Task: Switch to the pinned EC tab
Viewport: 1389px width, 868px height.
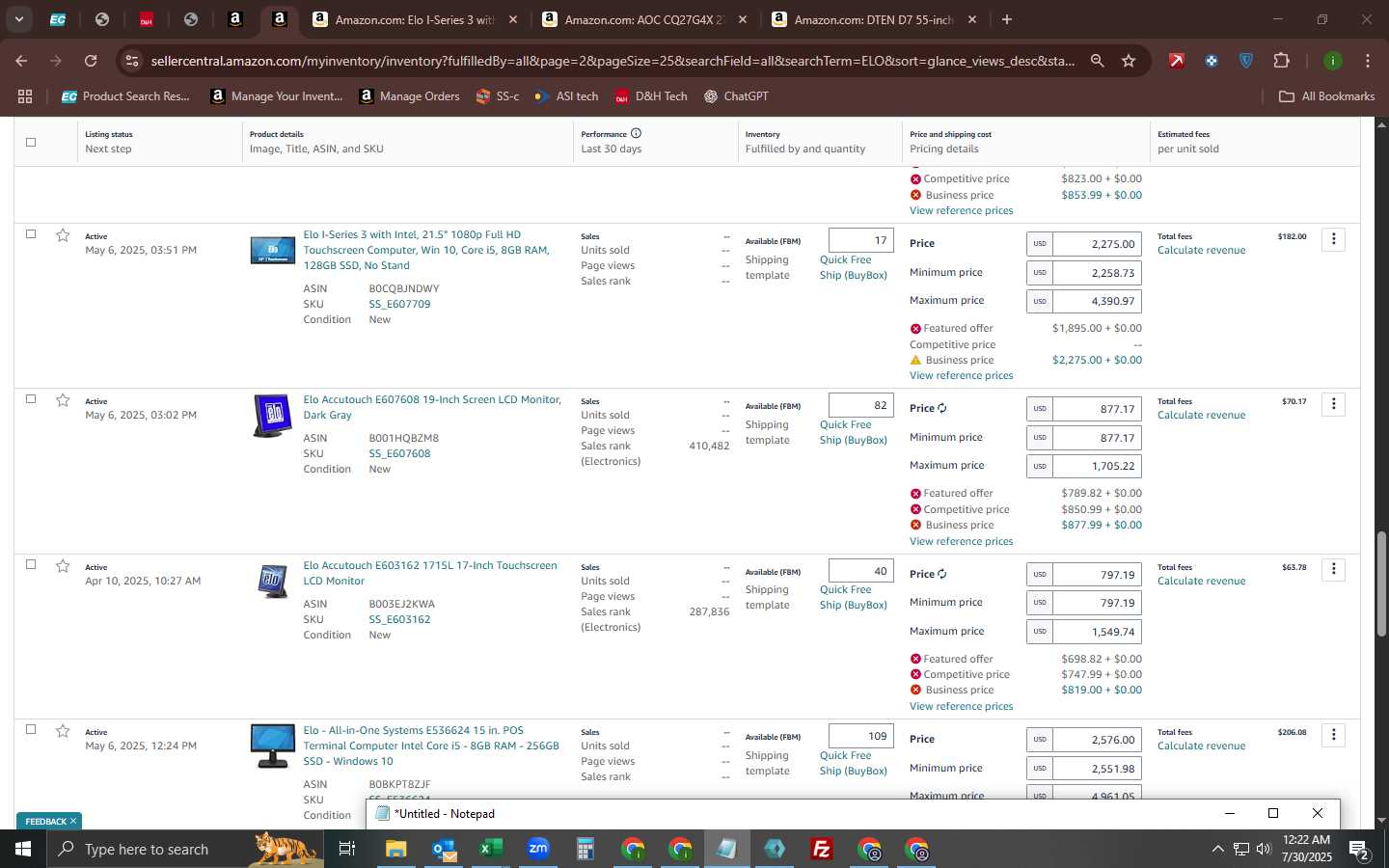Action: pyautogui.click(x=58, y=19)
